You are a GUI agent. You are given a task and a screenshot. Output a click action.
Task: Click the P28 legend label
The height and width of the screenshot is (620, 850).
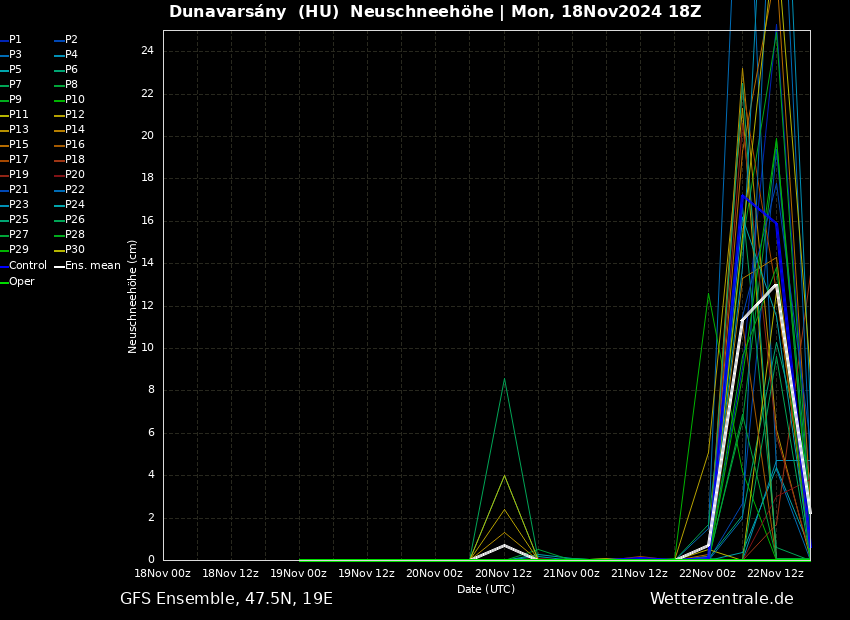pyautogui.click(x=74, y=235)
